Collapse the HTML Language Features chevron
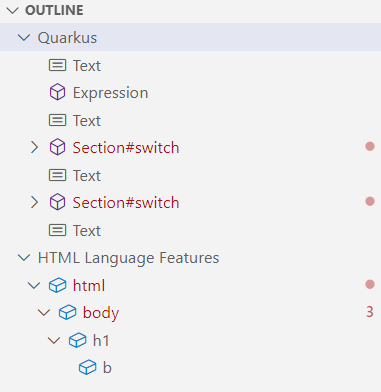Viewport: 381px width, 392px height. tap(24, 258)
